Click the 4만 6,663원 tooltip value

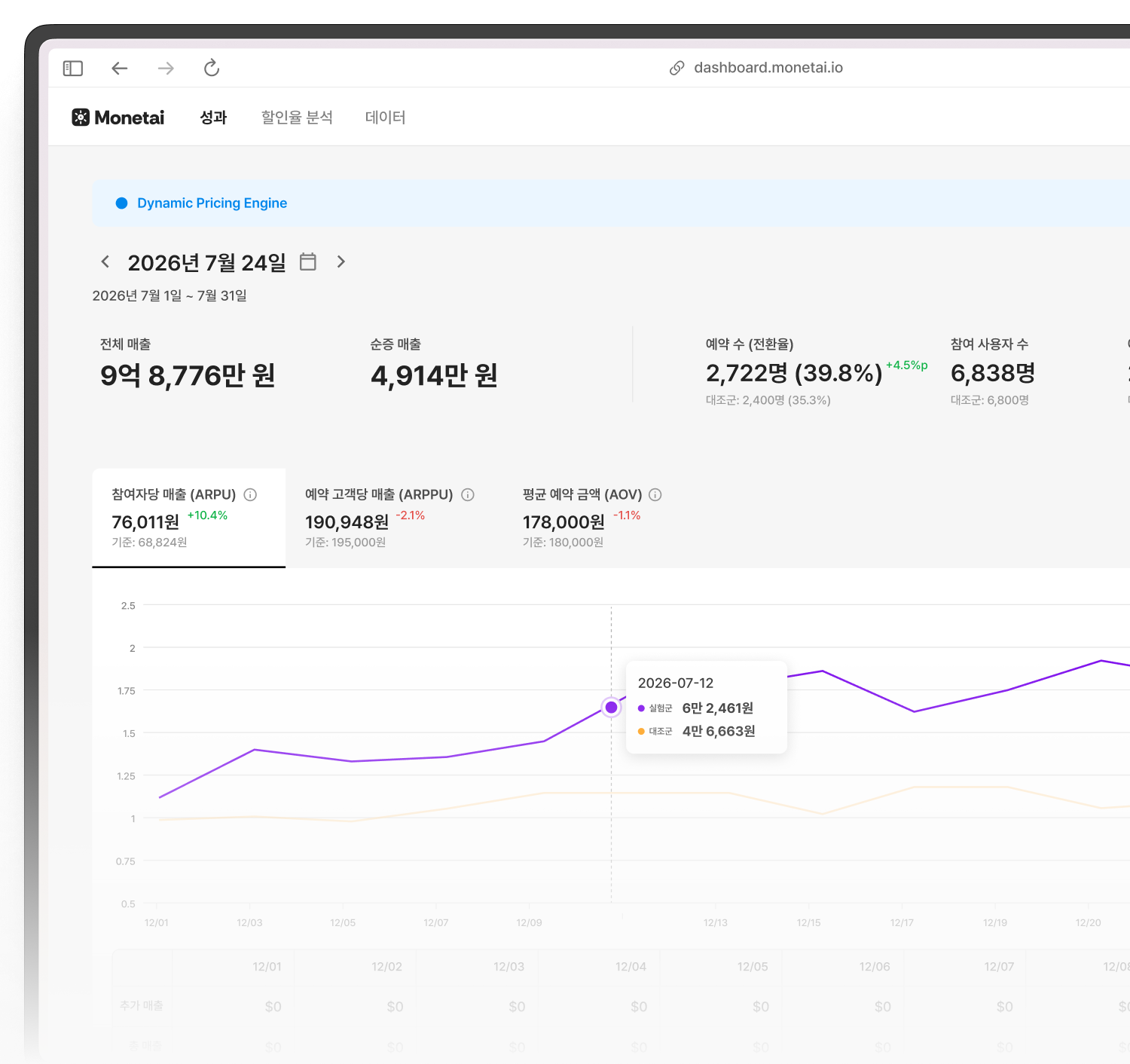(719, 732)
